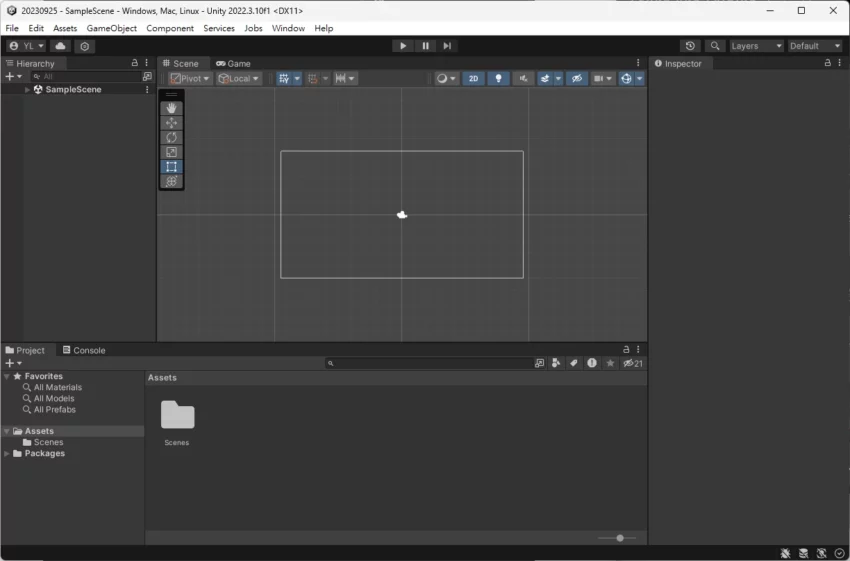850x561 pixels.
Task: Select the Hand view tool
Action: click(x=171, y=108)
